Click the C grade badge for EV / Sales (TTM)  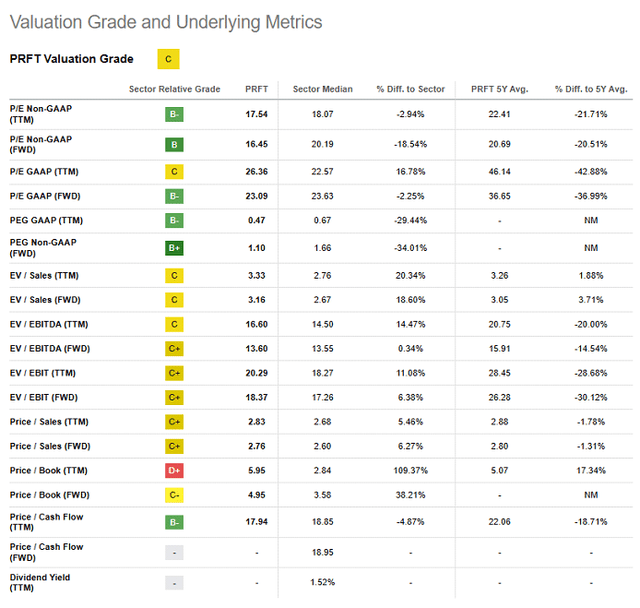174,276
